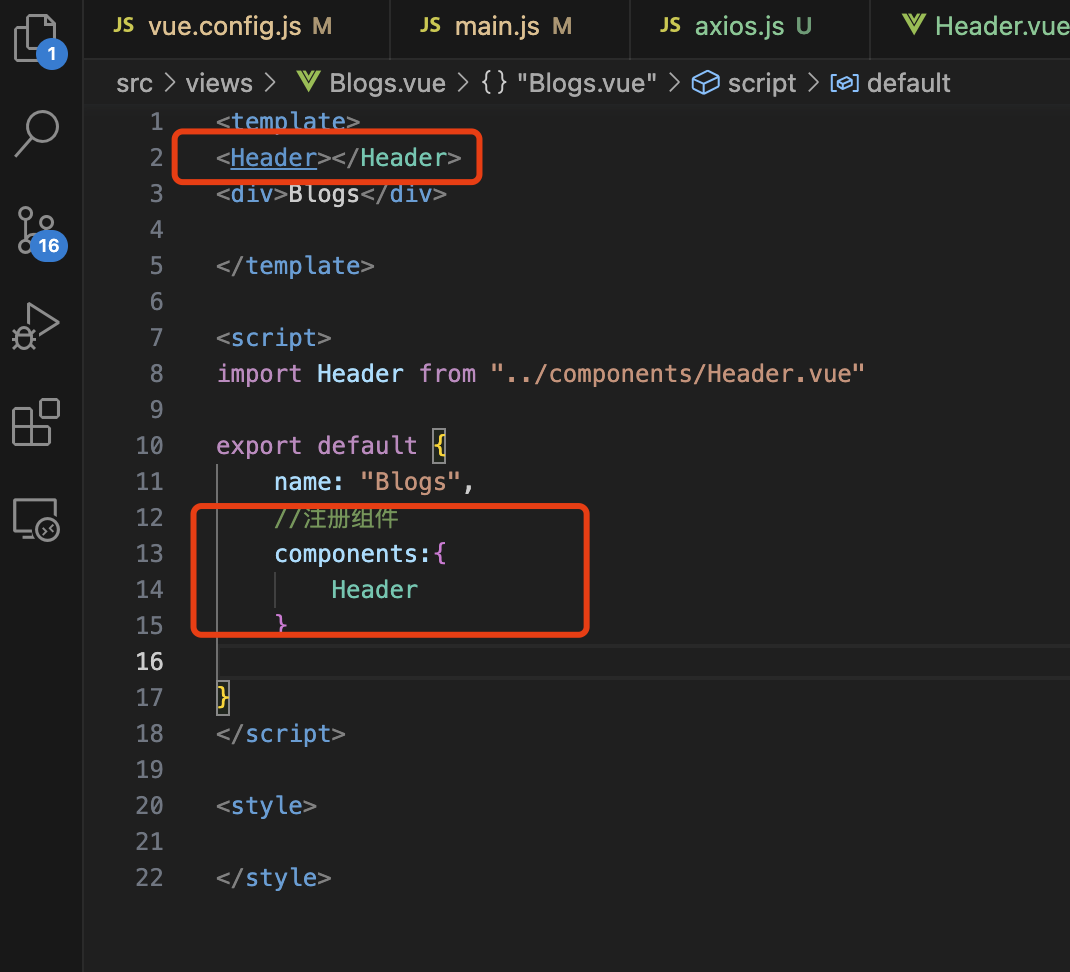The height and width of the screenshot is (972, 1070).
Task: Click the underlined Header tag link
Action: [273, 158]
